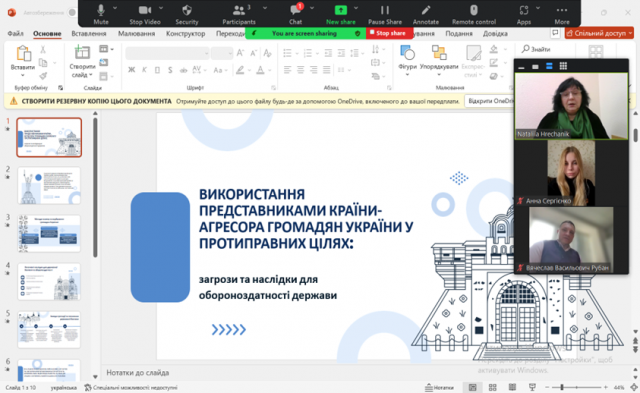Toggle italic К formatting
The height and width of the screenshot is (393, 640).
click(x=144, y=70)
